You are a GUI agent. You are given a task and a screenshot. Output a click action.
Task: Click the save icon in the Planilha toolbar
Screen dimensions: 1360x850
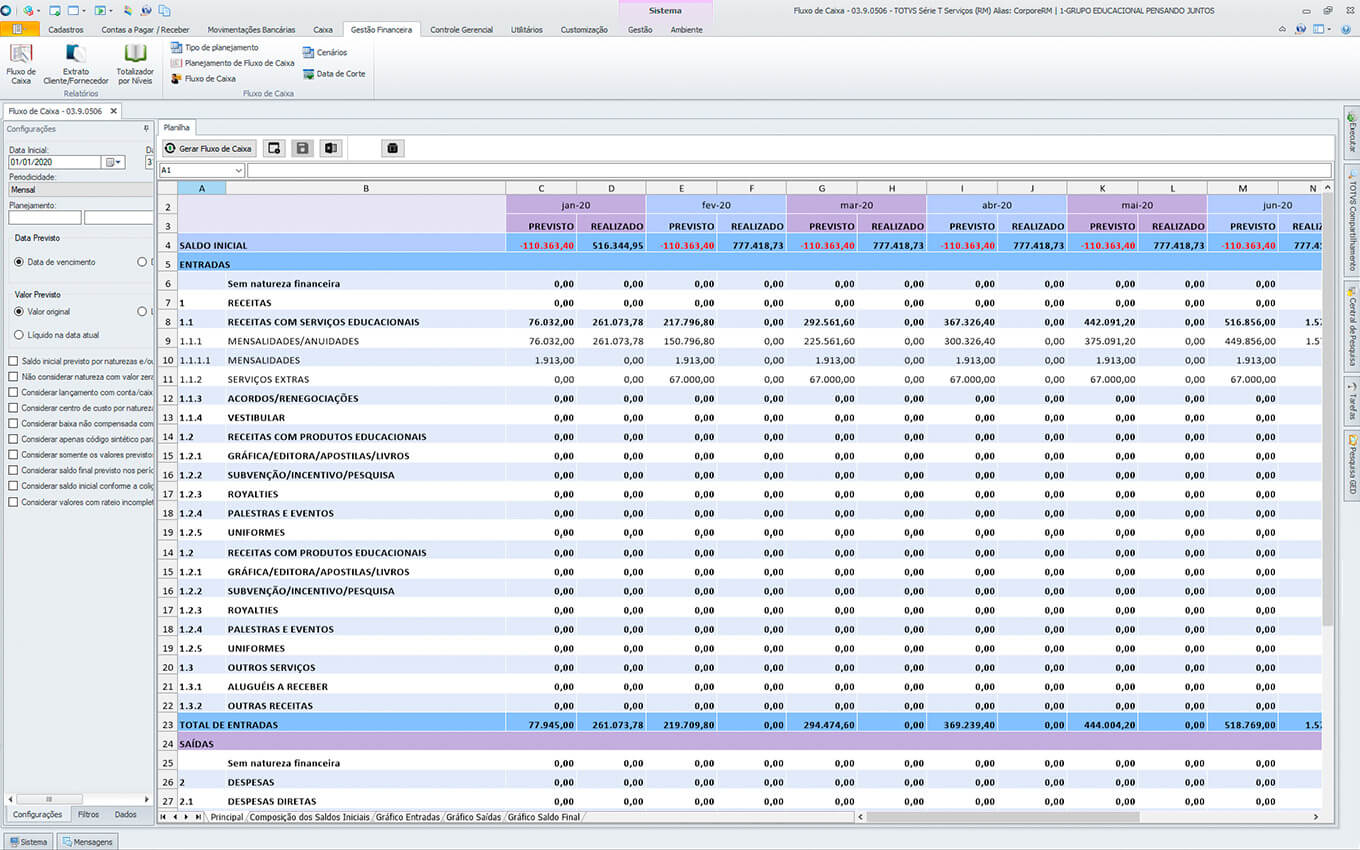(302, 148)
